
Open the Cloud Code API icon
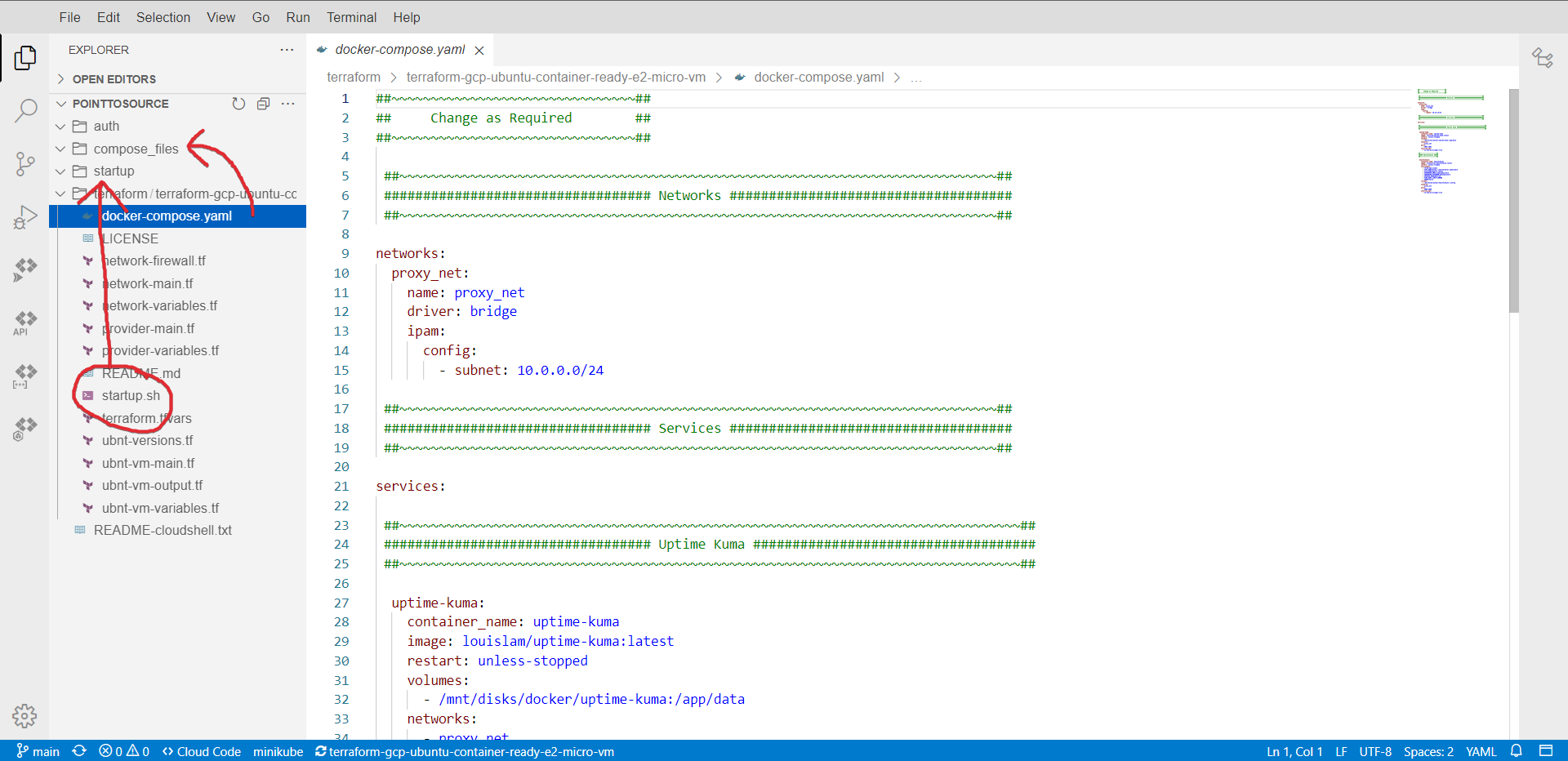[25, 323]
